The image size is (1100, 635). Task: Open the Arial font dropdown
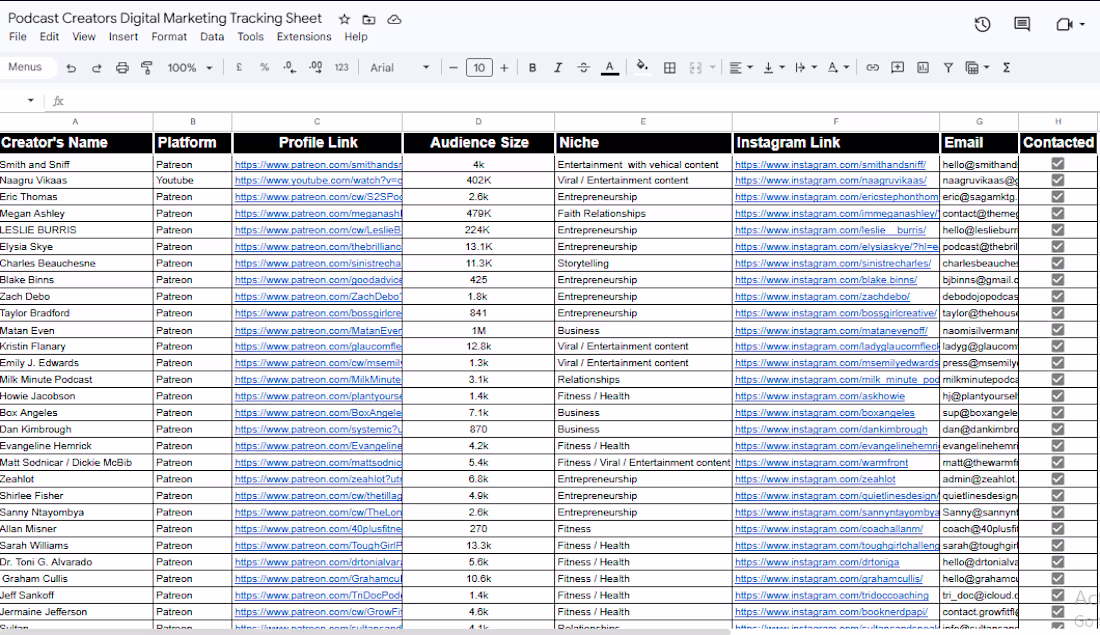[399, 67]
